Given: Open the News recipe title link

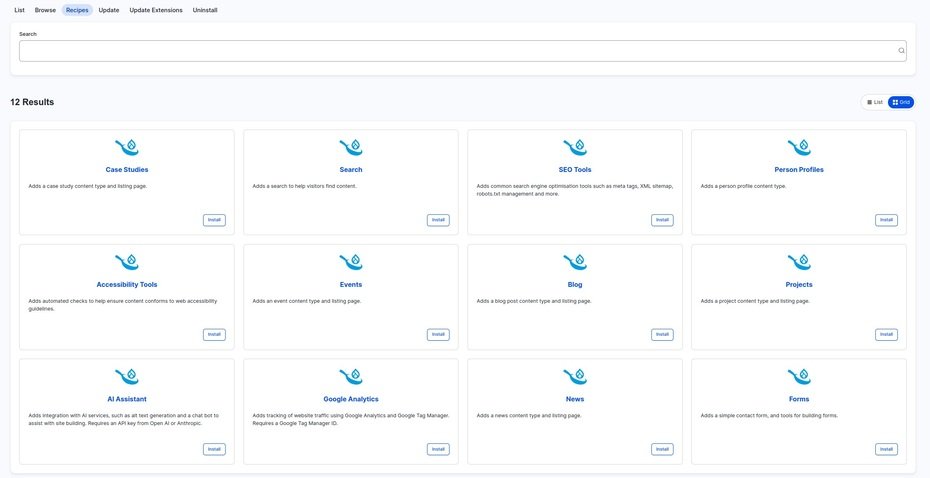Looking at the screenshot, I should coord(575,399).
